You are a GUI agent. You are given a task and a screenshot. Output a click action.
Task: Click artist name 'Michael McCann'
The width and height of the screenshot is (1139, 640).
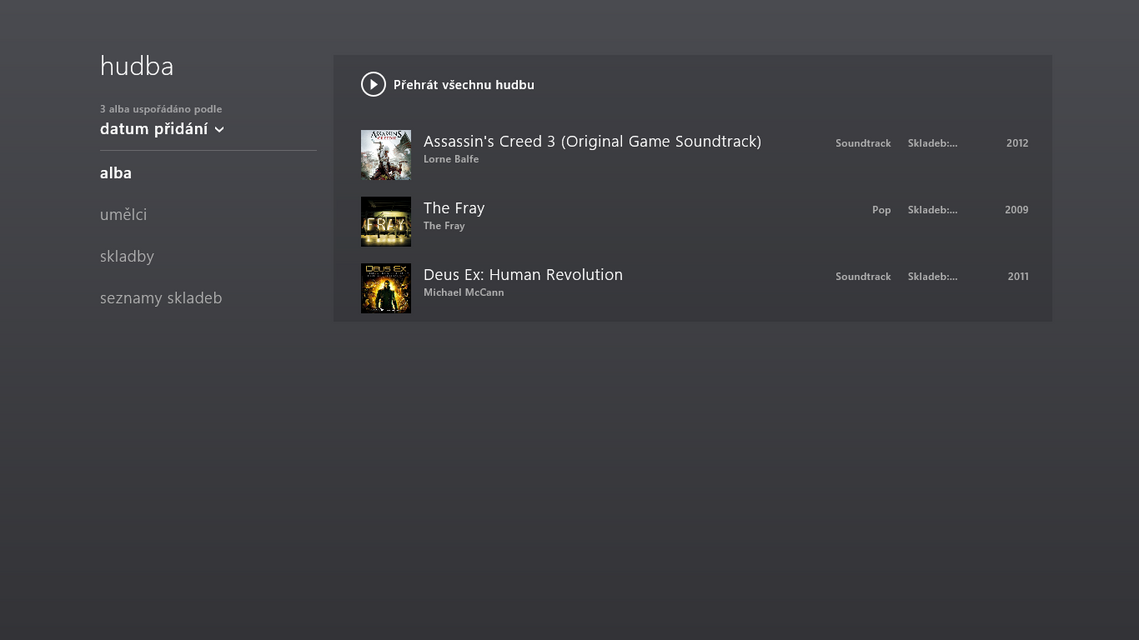[x=463, y=293]
